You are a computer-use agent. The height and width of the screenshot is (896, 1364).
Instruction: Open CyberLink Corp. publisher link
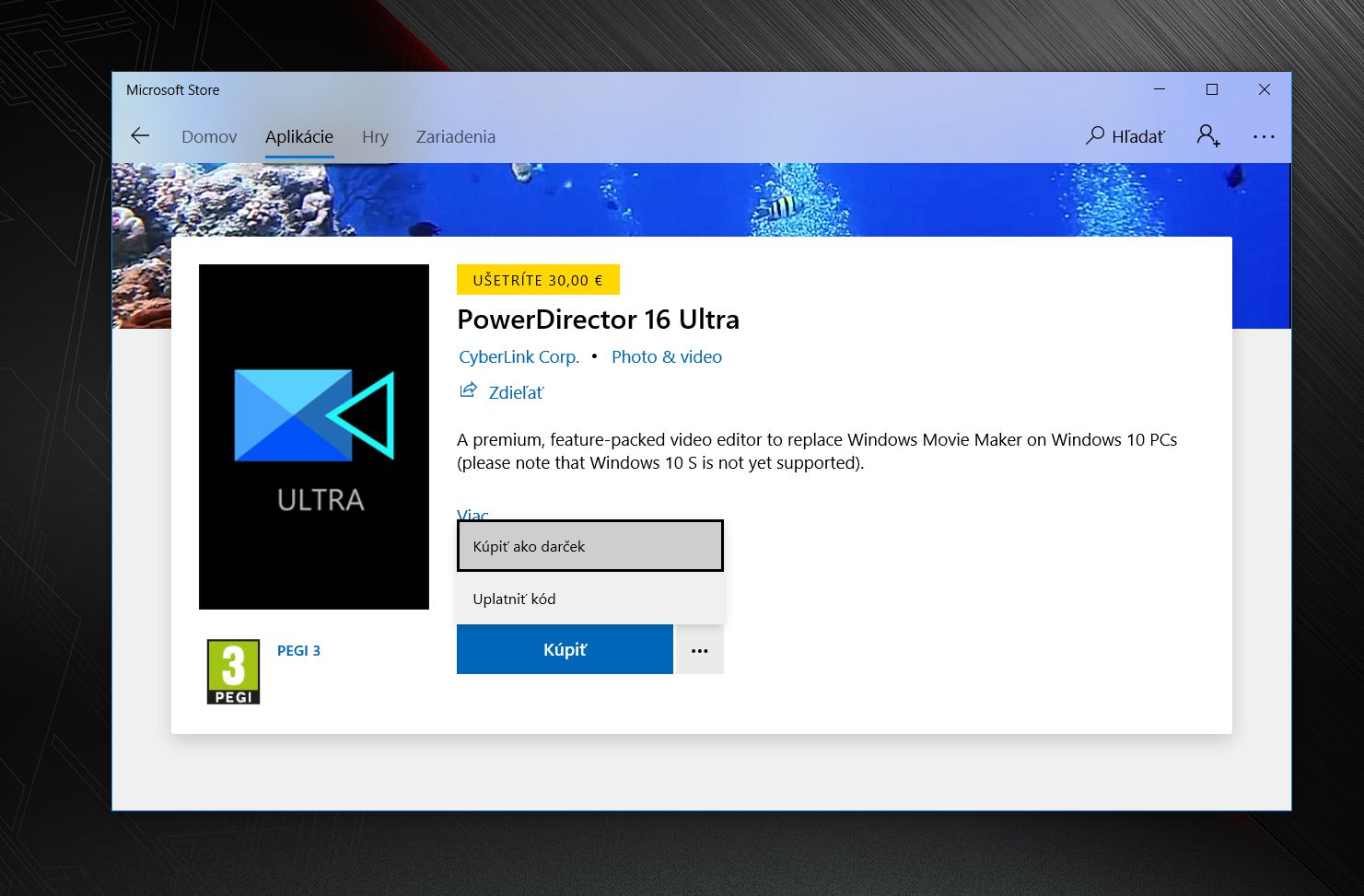pos(519,356)
